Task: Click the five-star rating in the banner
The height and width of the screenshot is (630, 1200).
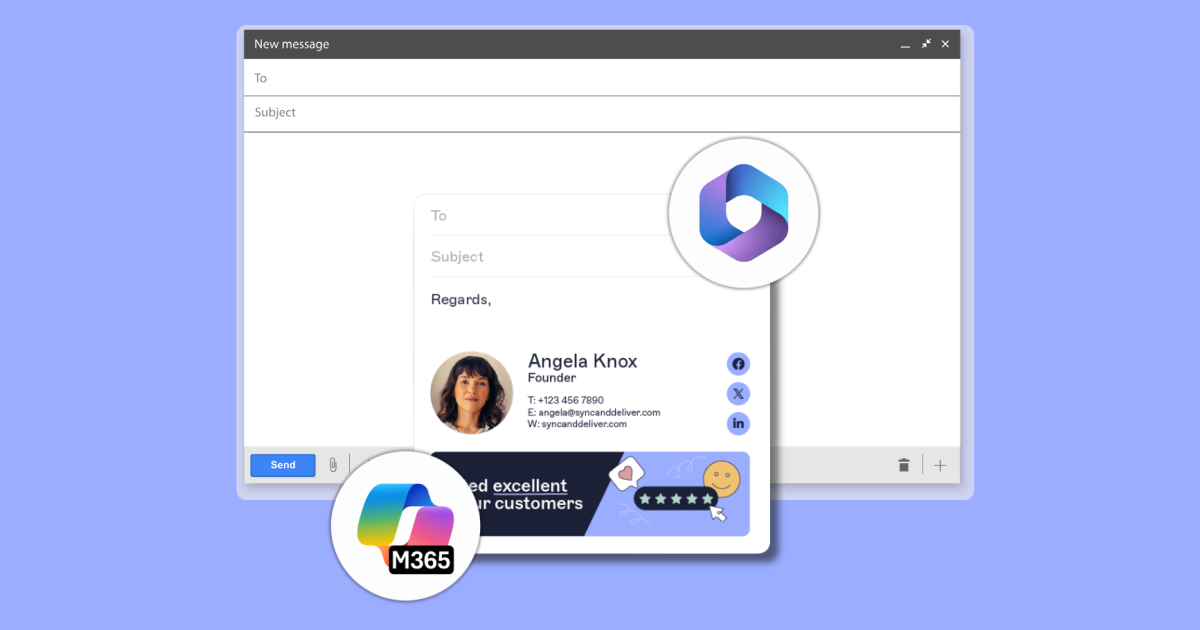Action: [678, 497]
